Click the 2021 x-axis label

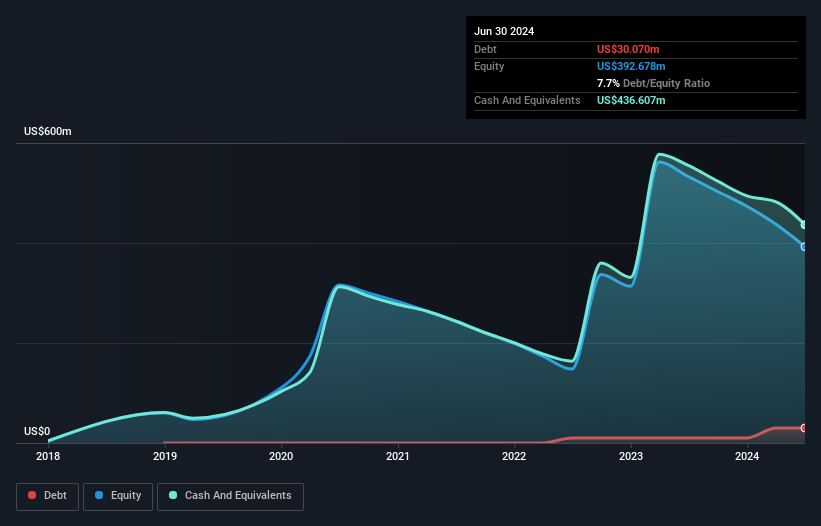[398, 456]
